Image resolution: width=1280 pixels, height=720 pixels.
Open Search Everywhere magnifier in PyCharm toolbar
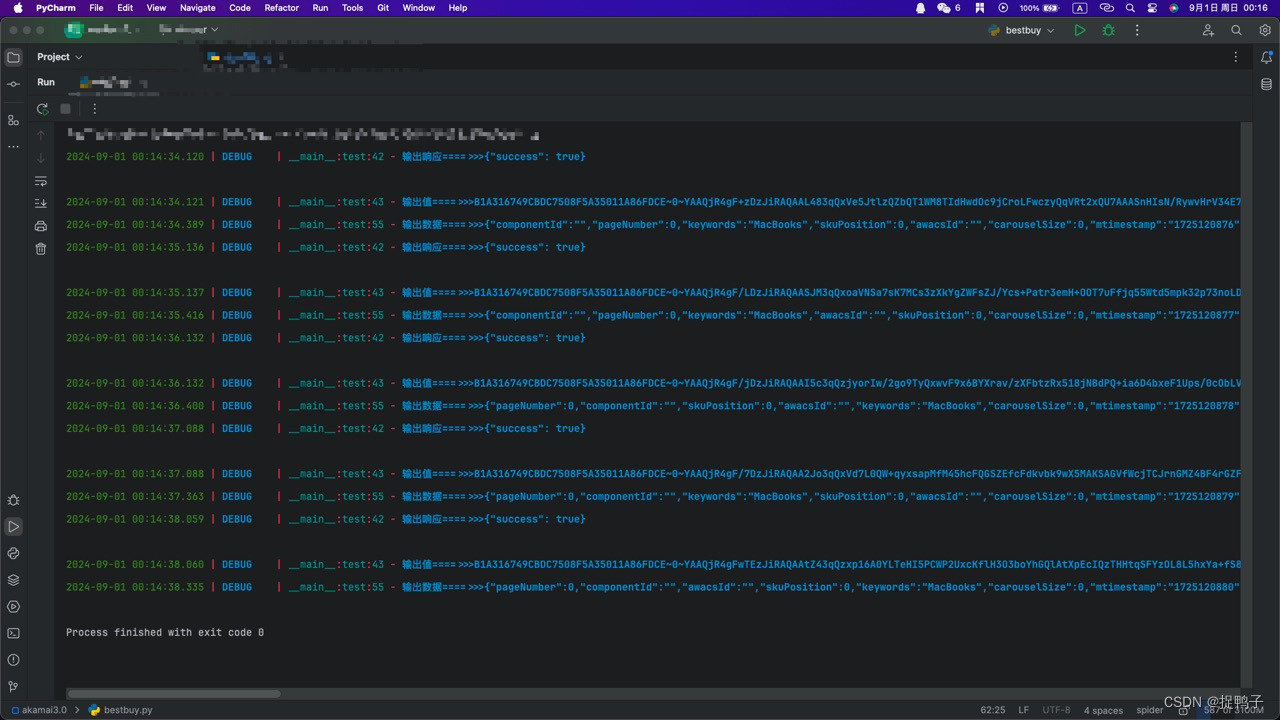pyautogui.click(x=1236, y=31)
